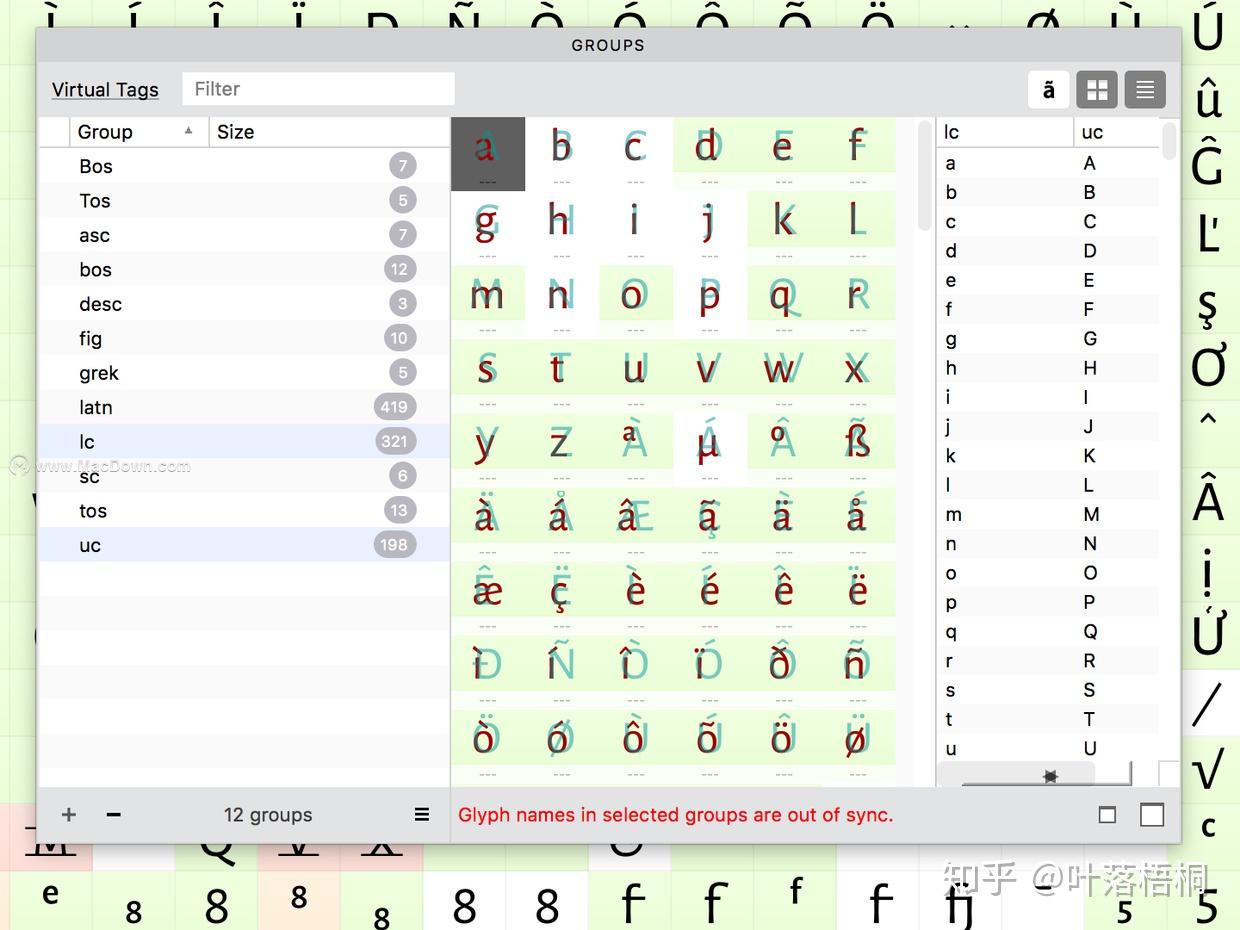
Task: Select the large panel size icon
Action: pos(1152,815)
